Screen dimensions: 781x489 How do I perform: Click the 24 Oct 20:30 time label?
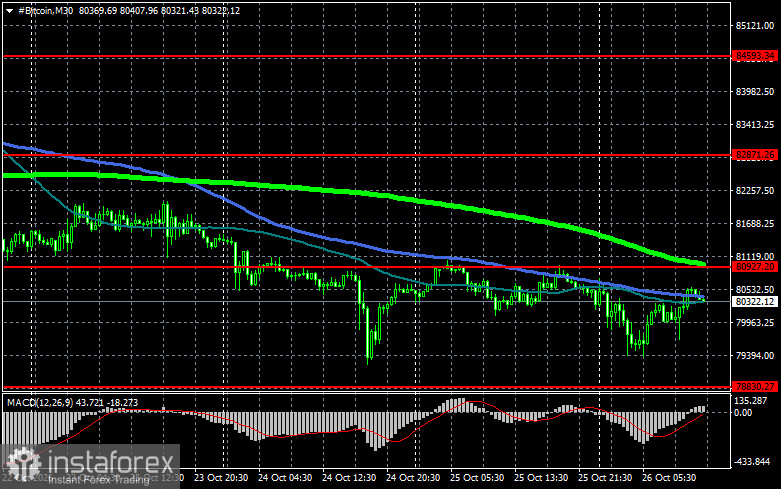[413, 478]
